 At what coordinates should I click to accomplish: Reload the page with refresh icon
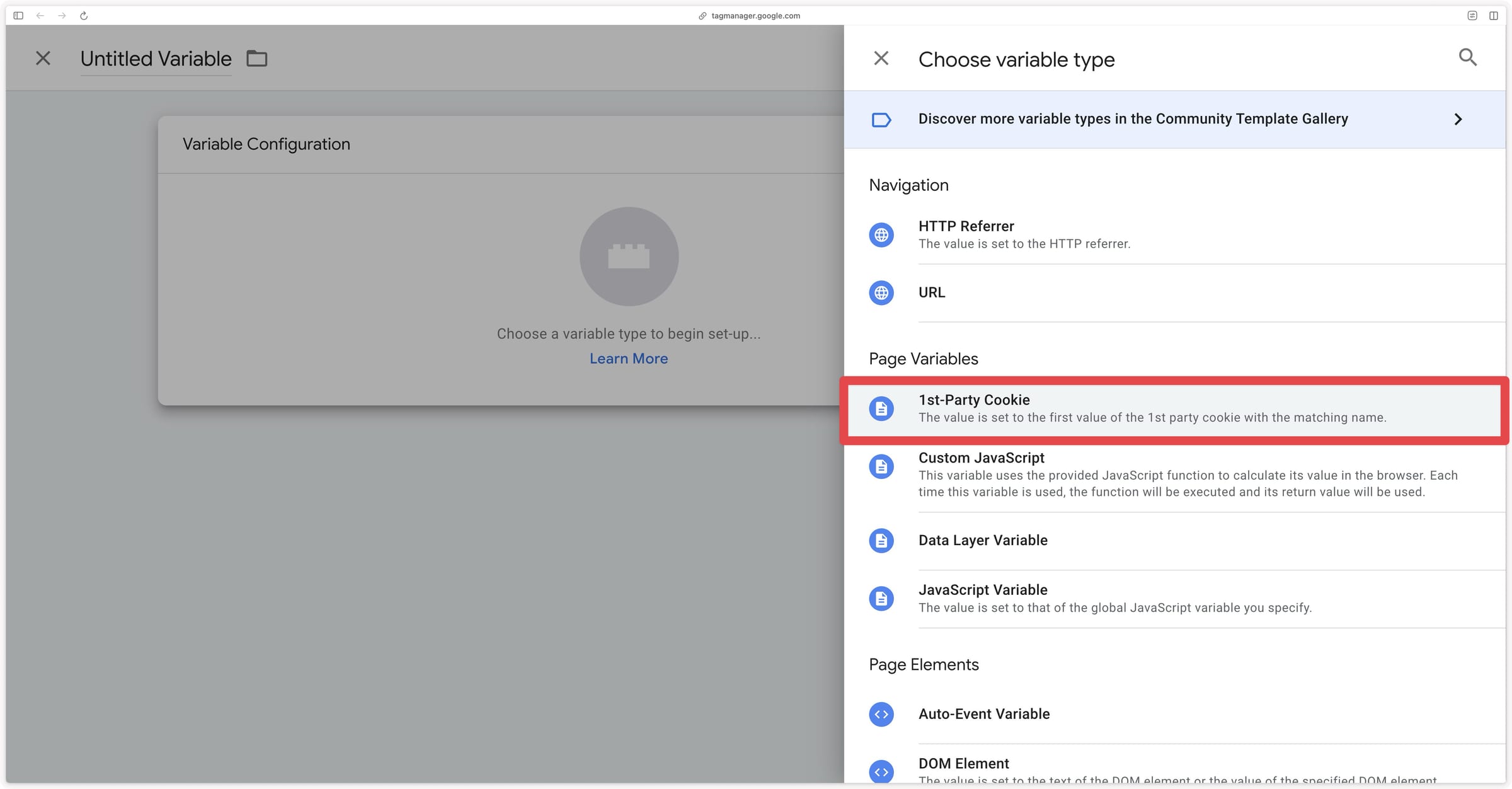pos(84,16)
